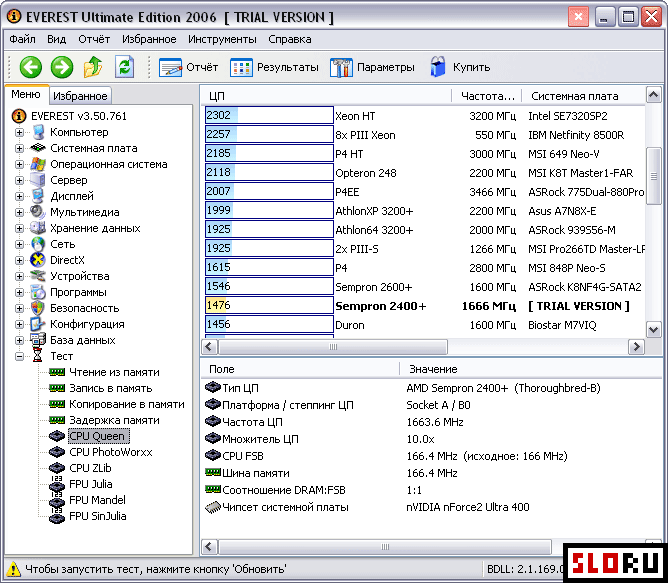Click the Купить buy button
The width and height of the screenshot is (668, 583).
coord(460,67)
